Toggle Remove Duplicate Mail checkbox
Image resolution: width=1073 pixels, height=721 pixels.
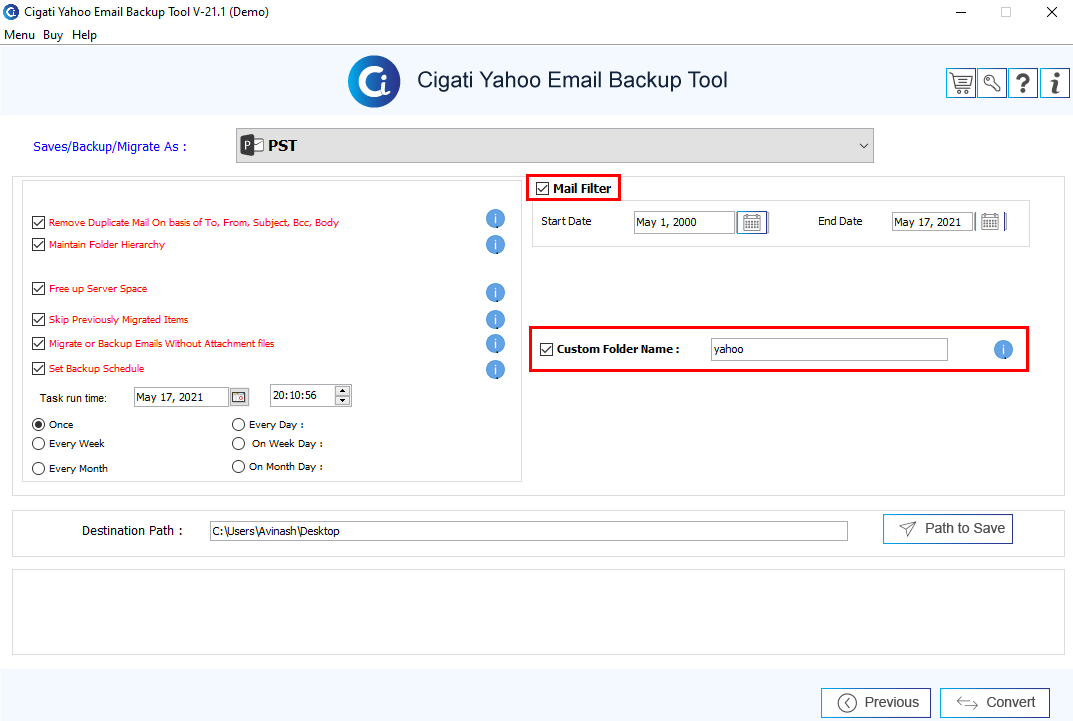(38, 222)
